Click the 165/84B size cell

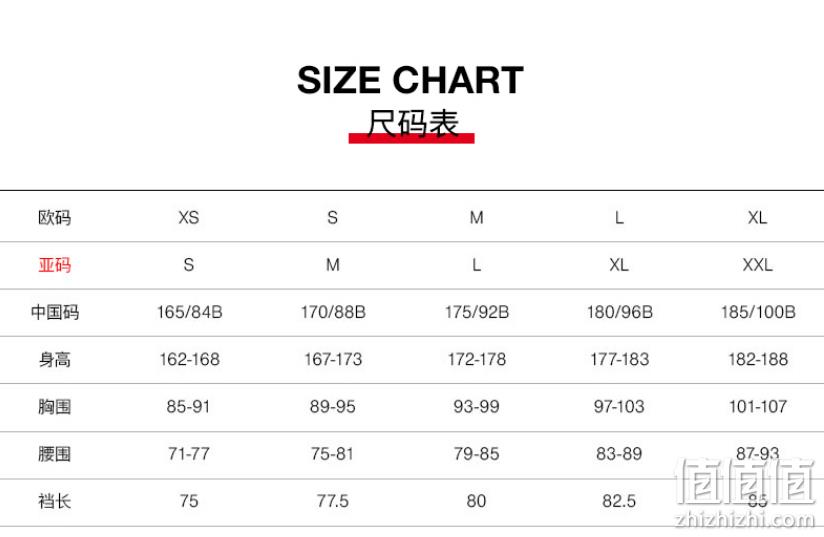point(189,312)
